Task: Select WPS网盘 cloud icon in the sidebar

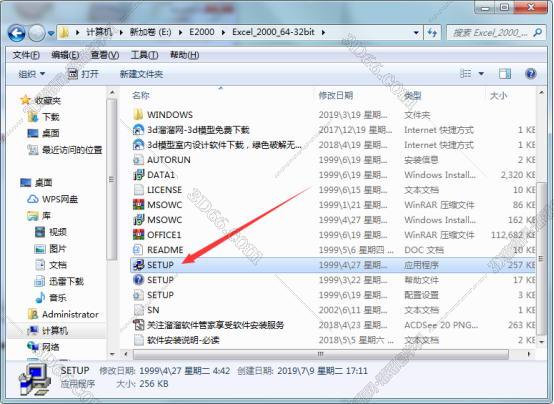Action: pyautogui.click(x=33, y=199)
